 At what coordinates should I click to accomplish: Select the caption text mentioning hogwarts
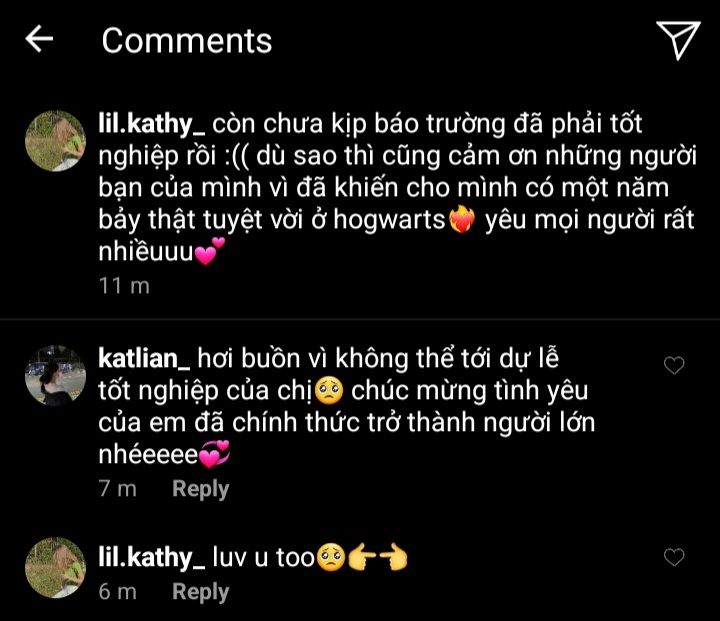pyautogui.click(x=397, y=187)
